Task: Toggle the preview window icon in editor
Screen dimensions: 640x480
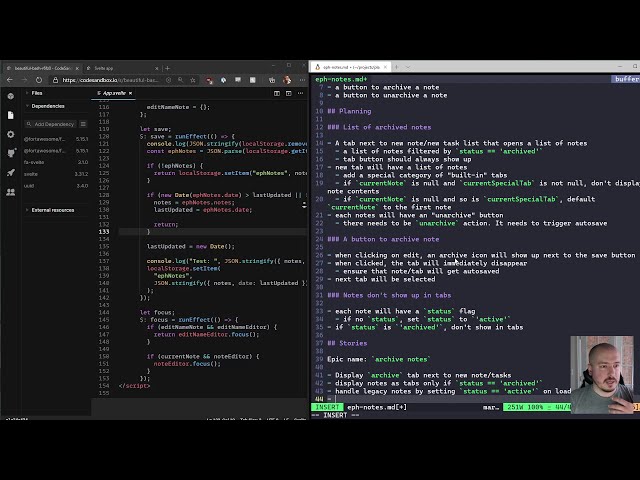Action: (x=289, y=93)
